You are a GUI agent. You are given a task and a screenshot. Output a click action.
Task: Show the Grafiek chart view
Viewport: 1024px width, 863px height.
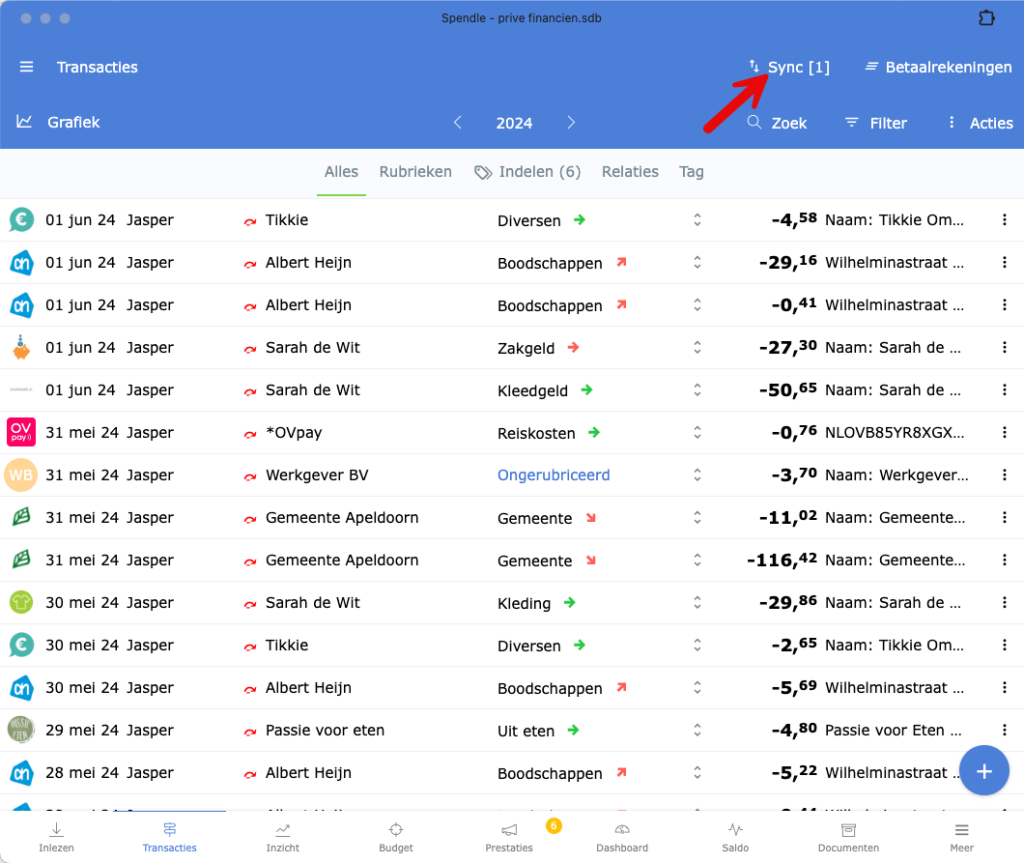(58, 122)
